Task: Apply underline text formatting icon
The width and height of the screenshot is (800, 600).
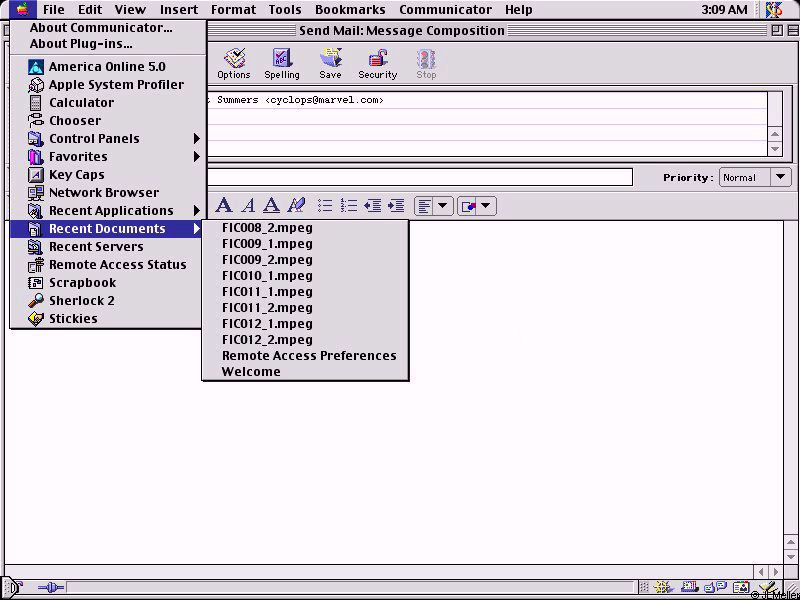Action: (271, 206)
